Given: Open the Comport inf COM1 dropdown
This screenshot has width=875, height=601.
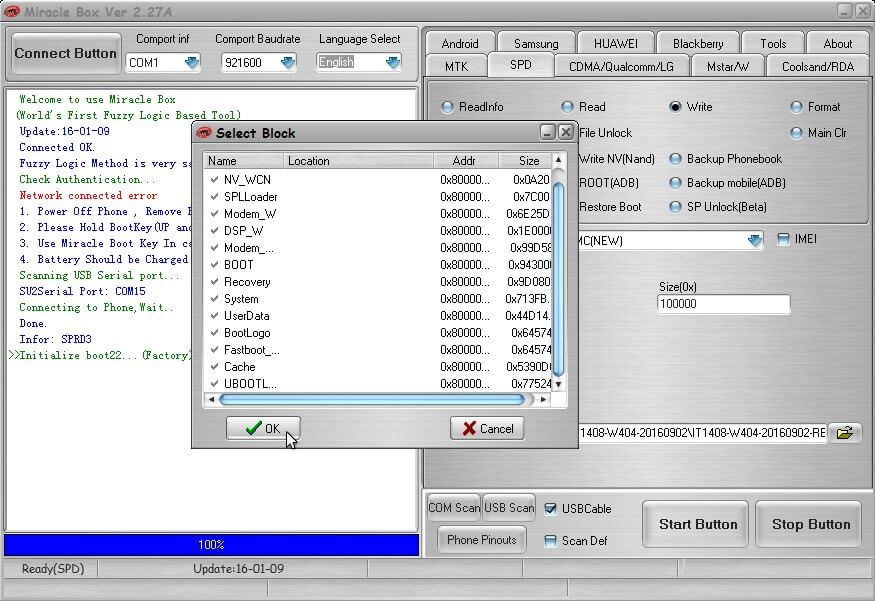Looking at the screenshot, I should [x=192, y=62].
